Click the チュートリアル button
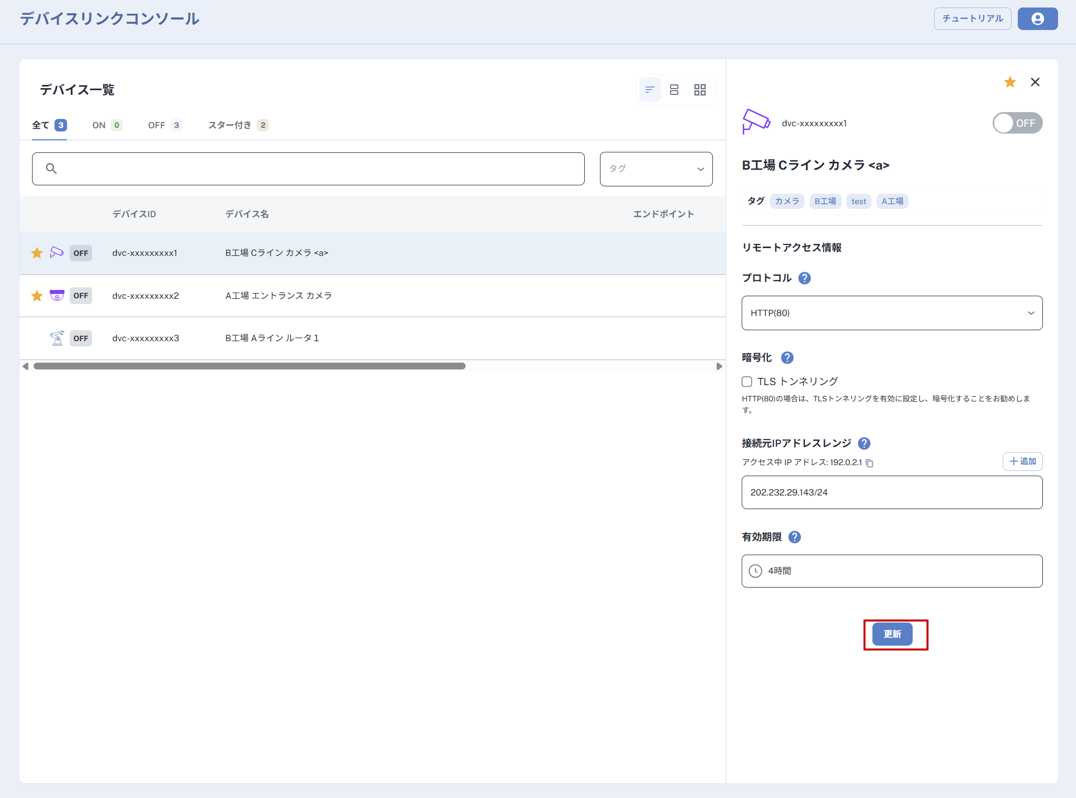Image resolution: width=1076 pixels, height=798 pixels. tap(972, 19)
